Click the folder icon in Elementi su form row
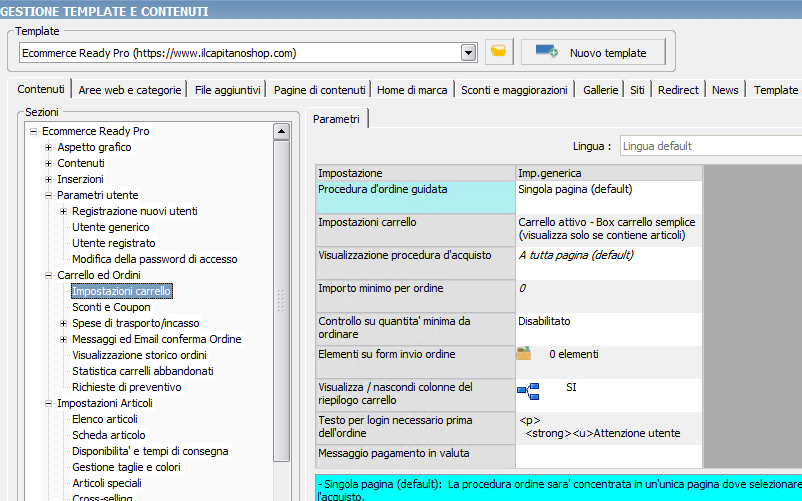The width and height of the screenshot is (802, 501). pos(524,354)
